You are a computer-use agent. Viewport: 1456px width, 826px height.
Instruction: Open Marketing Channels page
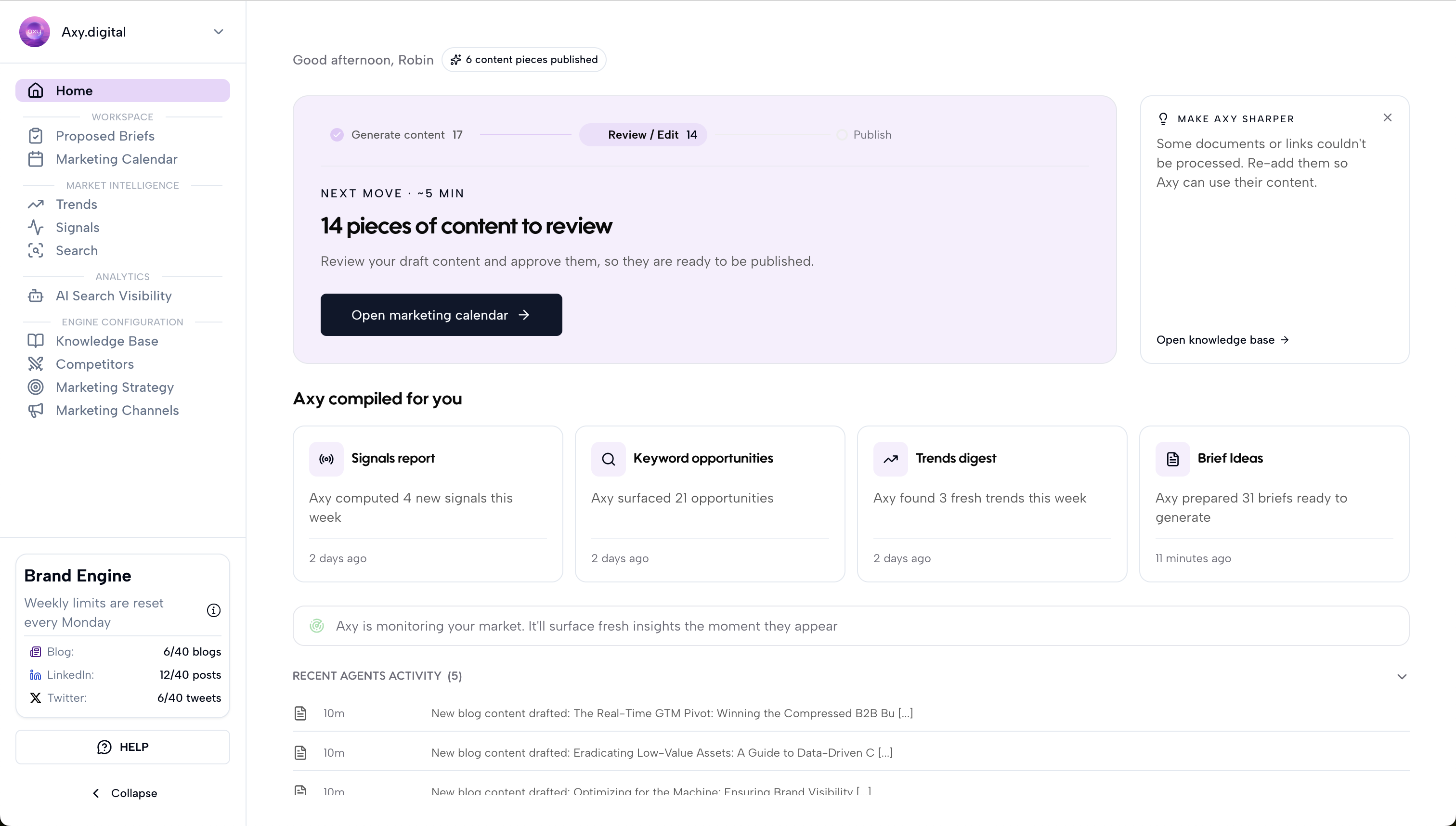pyautogui.click(x=123, y=411)
